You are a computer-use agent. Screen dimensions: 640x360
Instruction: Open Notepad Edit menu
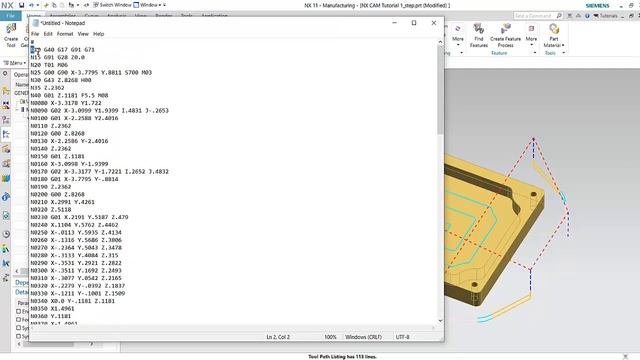[48, 34]
